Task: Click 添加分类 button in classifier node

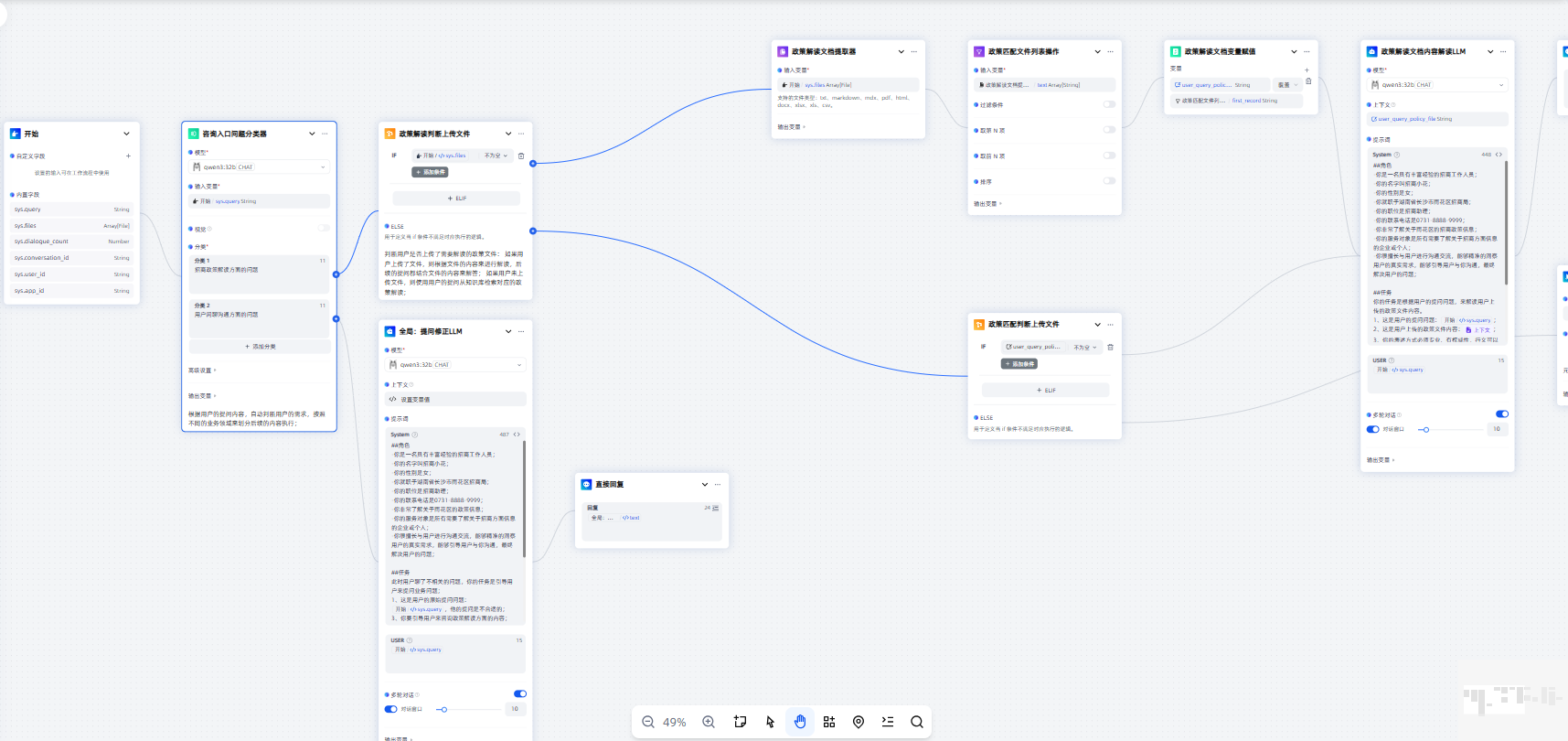Action: 260,347
